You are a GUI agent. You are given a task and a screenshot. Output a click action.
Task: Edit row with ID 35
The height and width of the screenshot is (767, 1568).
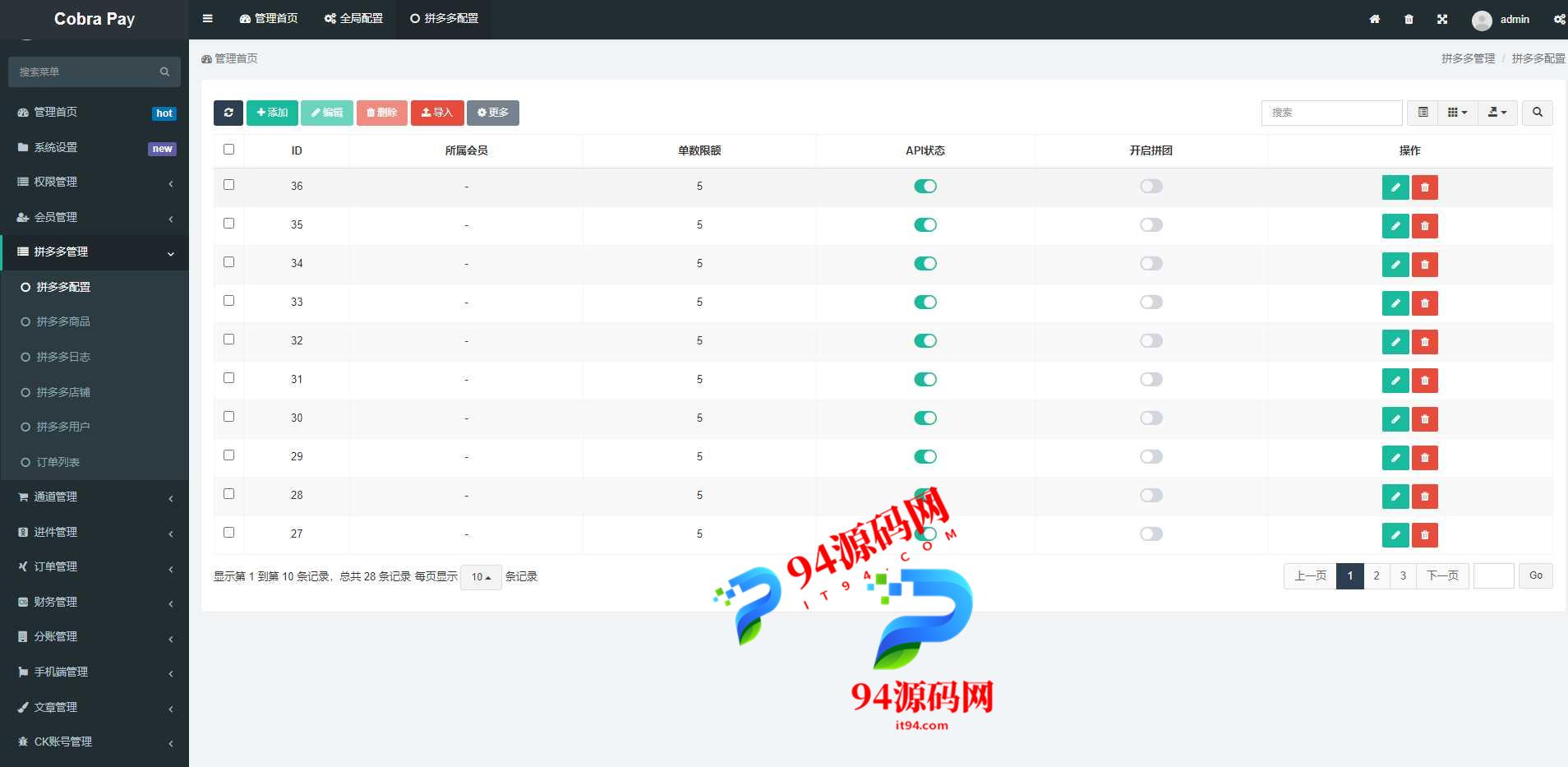(1395, 226)
